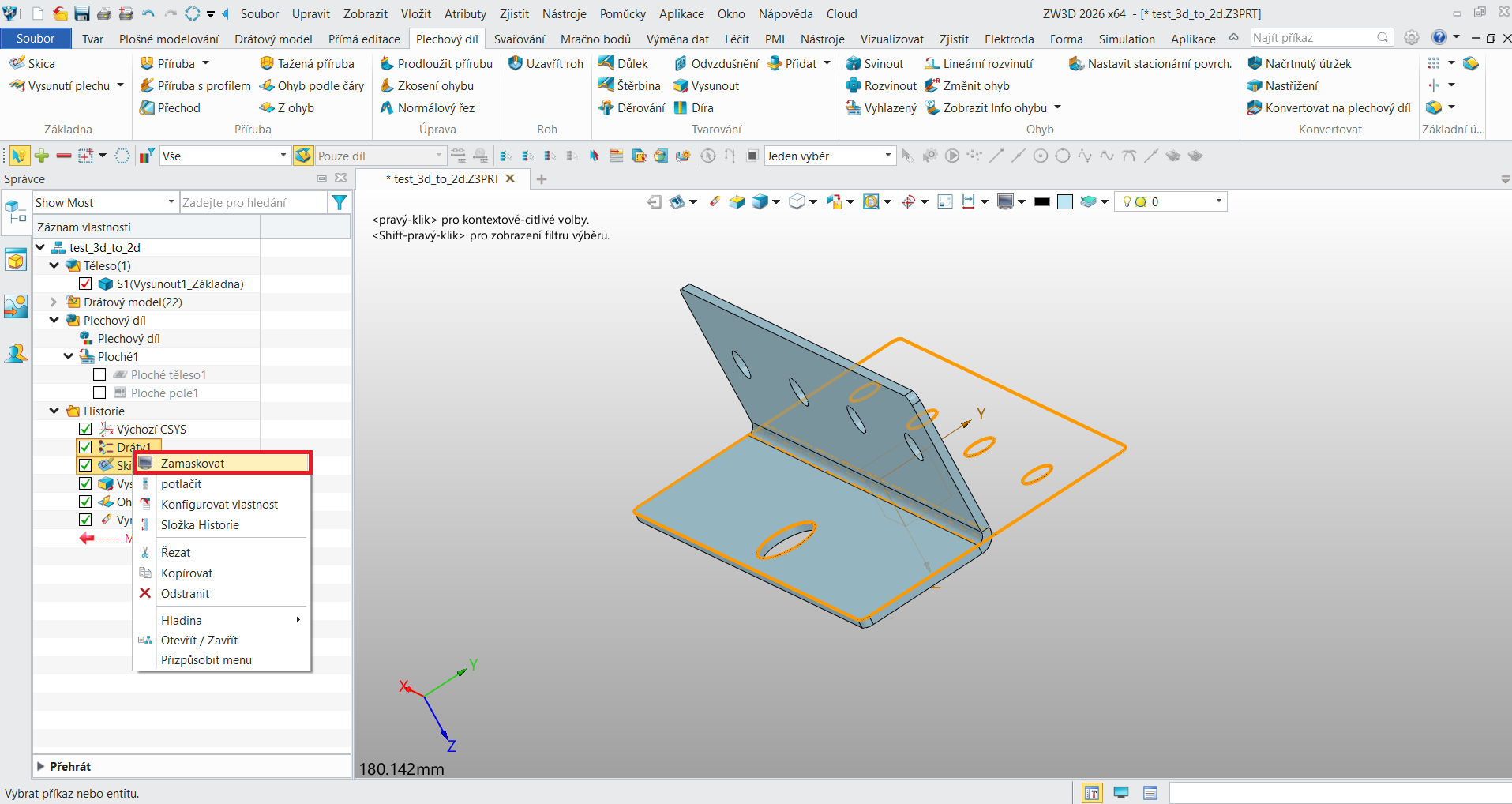Click the filter funnel icon in Správce
Image resolution: width=1512 pixels, height=804 pixels.
click(340, 202)
